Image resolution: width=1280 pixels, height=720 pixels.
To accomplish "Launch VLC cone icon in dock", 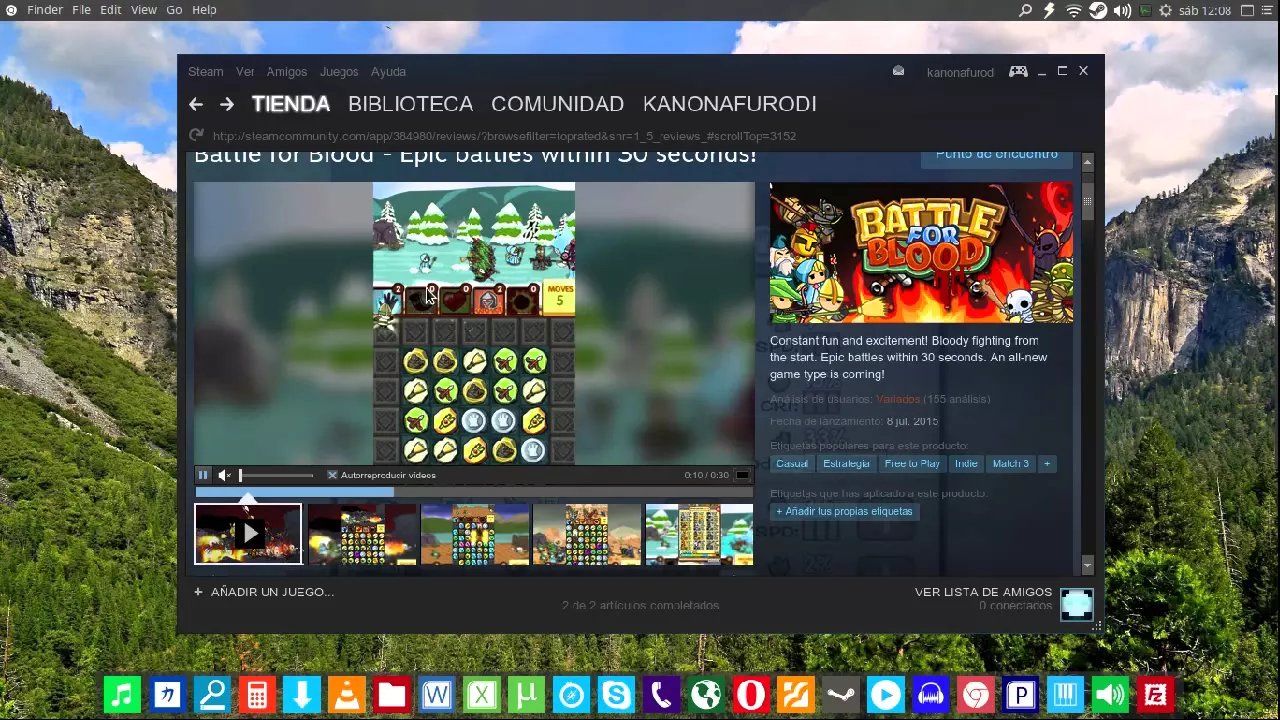I will (x=347, y=695).
